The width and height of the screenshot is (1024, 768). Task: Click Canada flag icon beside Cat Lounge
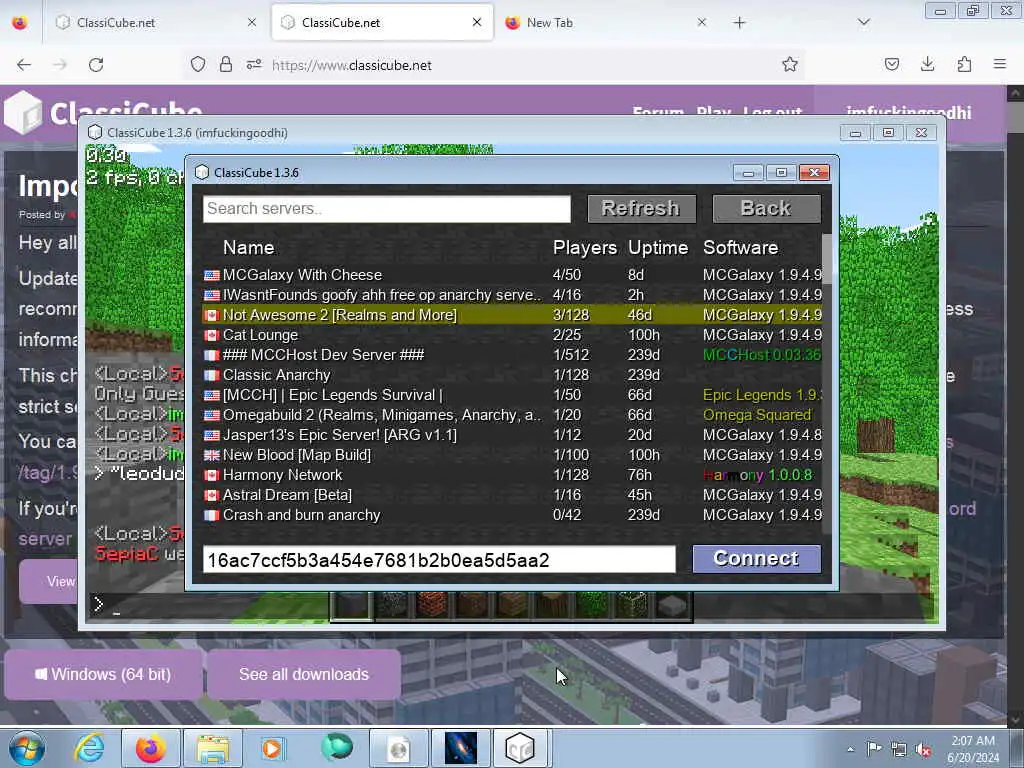coord(212,336)
